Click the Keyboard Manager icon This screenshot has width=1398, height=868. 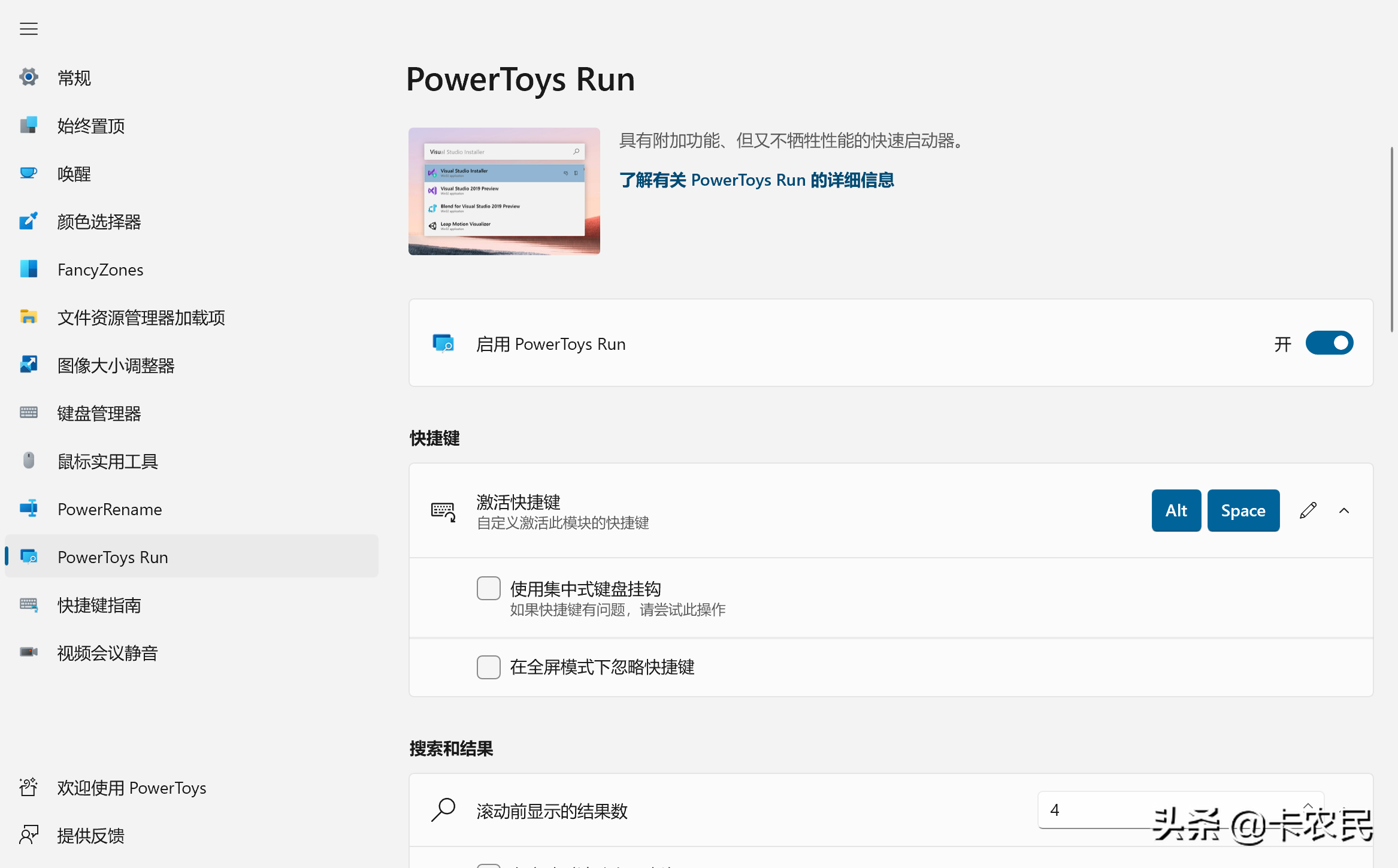[28, 413]
